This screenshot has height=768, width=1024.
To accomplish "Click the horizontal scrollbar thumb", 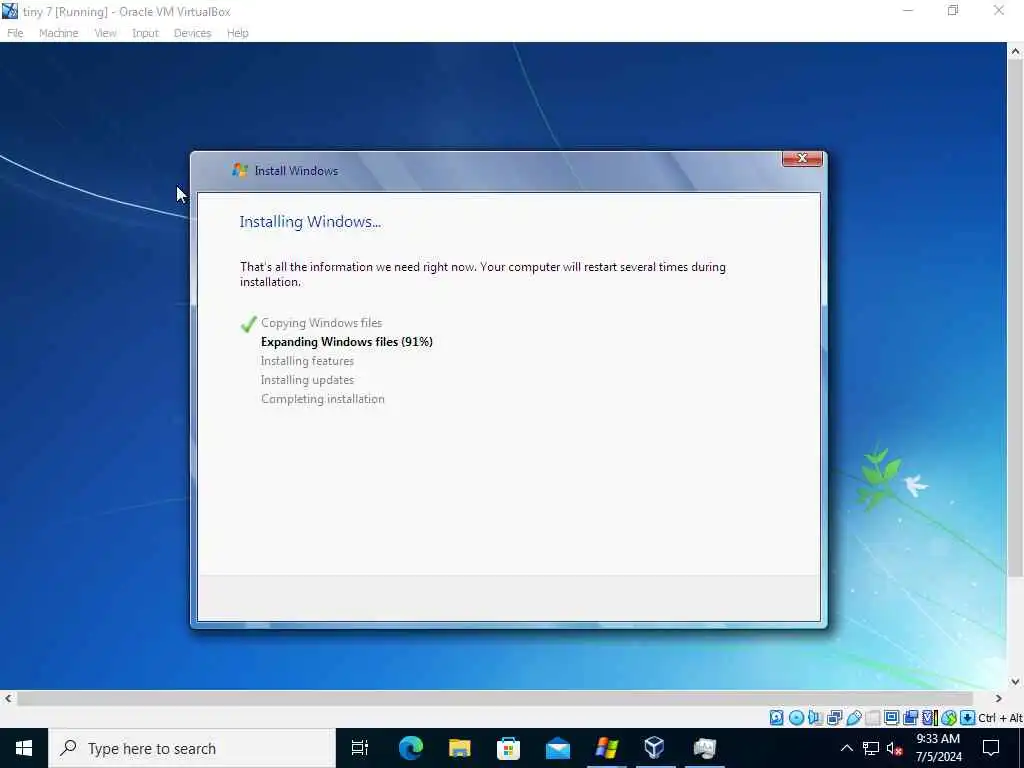I will coord(495,698).
